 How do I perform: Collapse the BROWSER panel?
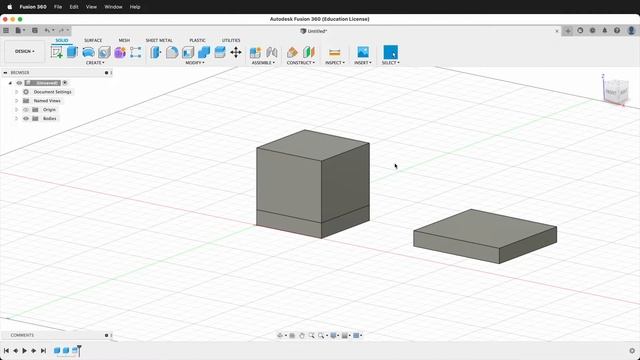pyautogui.click(x=5, y=73)
